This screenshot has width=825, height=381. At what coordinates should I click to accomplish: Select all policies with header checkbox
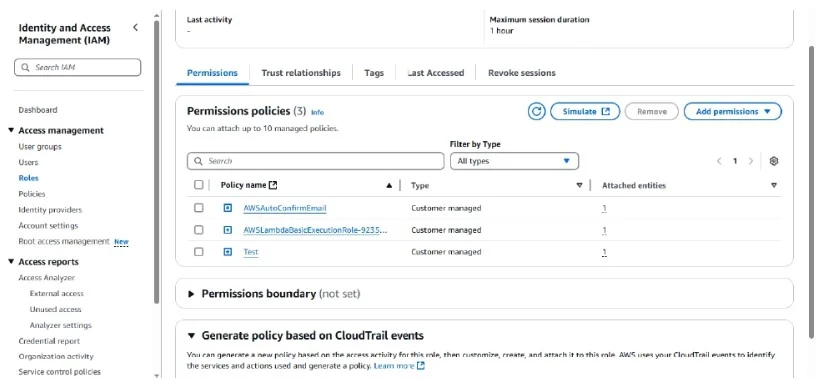[x=198, y=185]
